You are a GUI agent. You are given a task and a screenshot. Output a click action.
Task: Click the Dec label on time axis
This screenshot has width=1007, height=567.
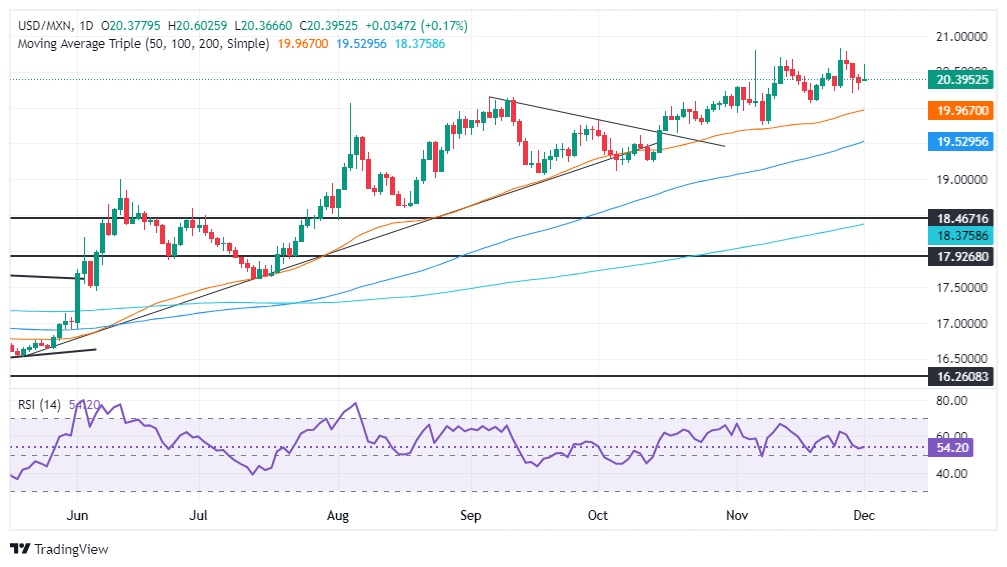click(864, 516)
